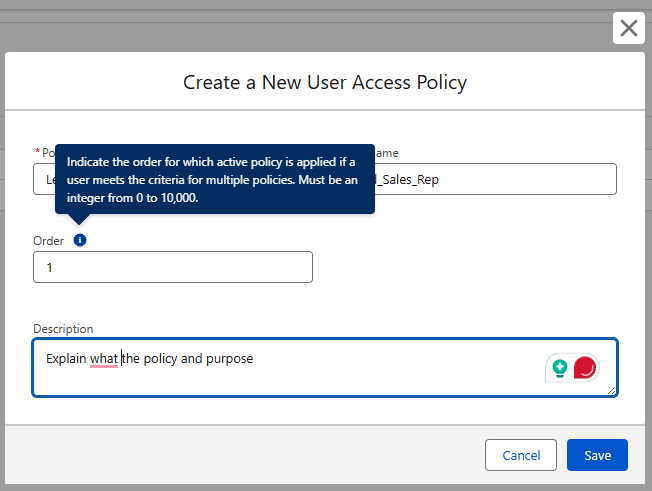Click the dimmed page background above the dialog
Image resolution: width=652 pixels, height=491 pixels.
(300, 25)
